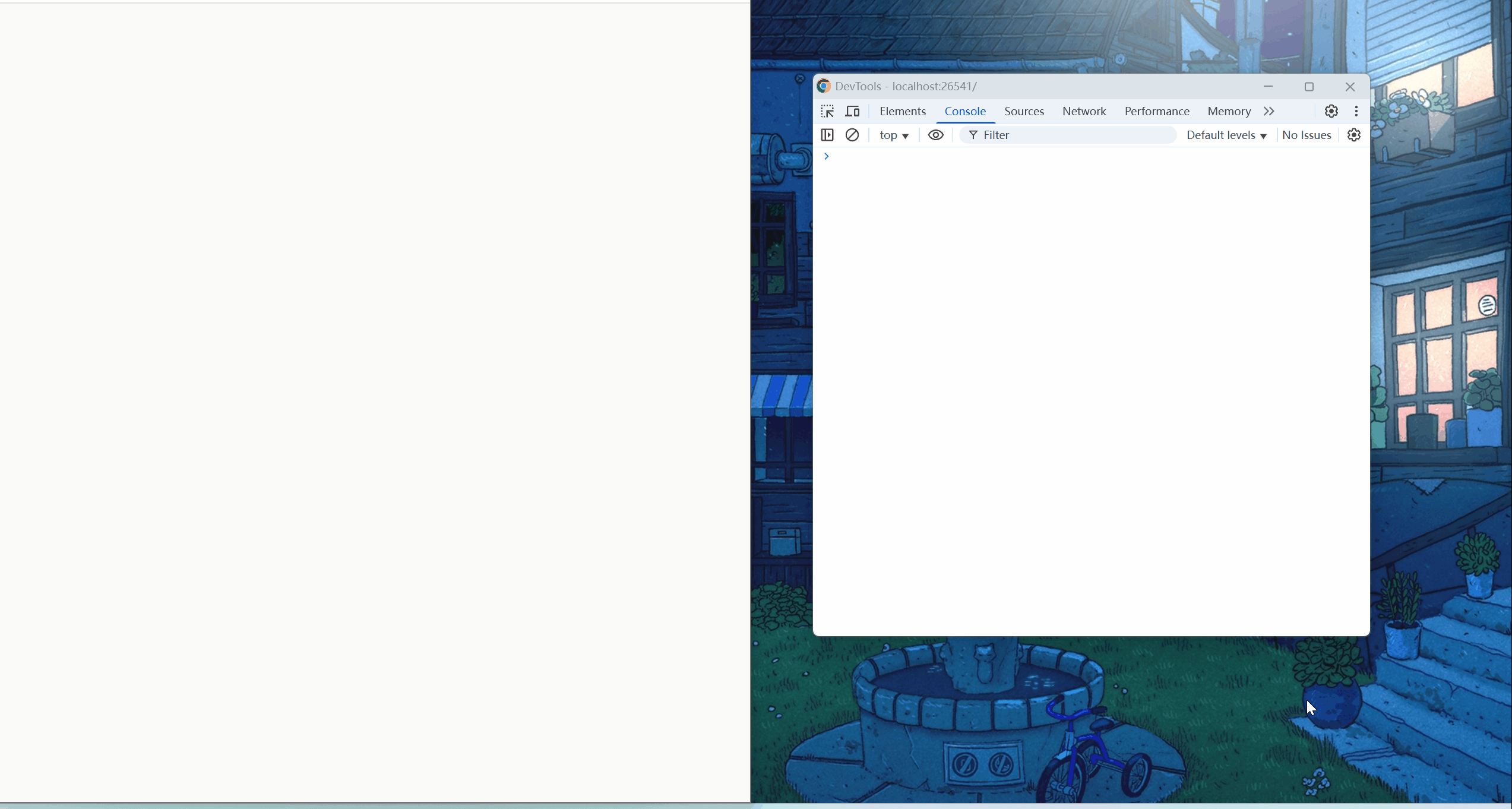Viewport: 1512px width, 809px height.
Task: Show the console sidebar panel
Action: [827, 135]
